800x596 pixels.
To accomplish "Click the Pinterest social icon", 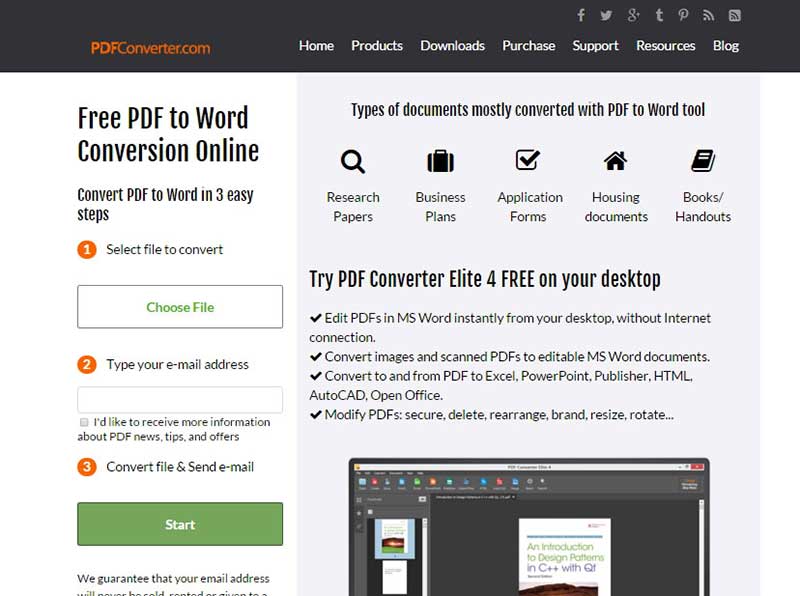I will point(684,15).
